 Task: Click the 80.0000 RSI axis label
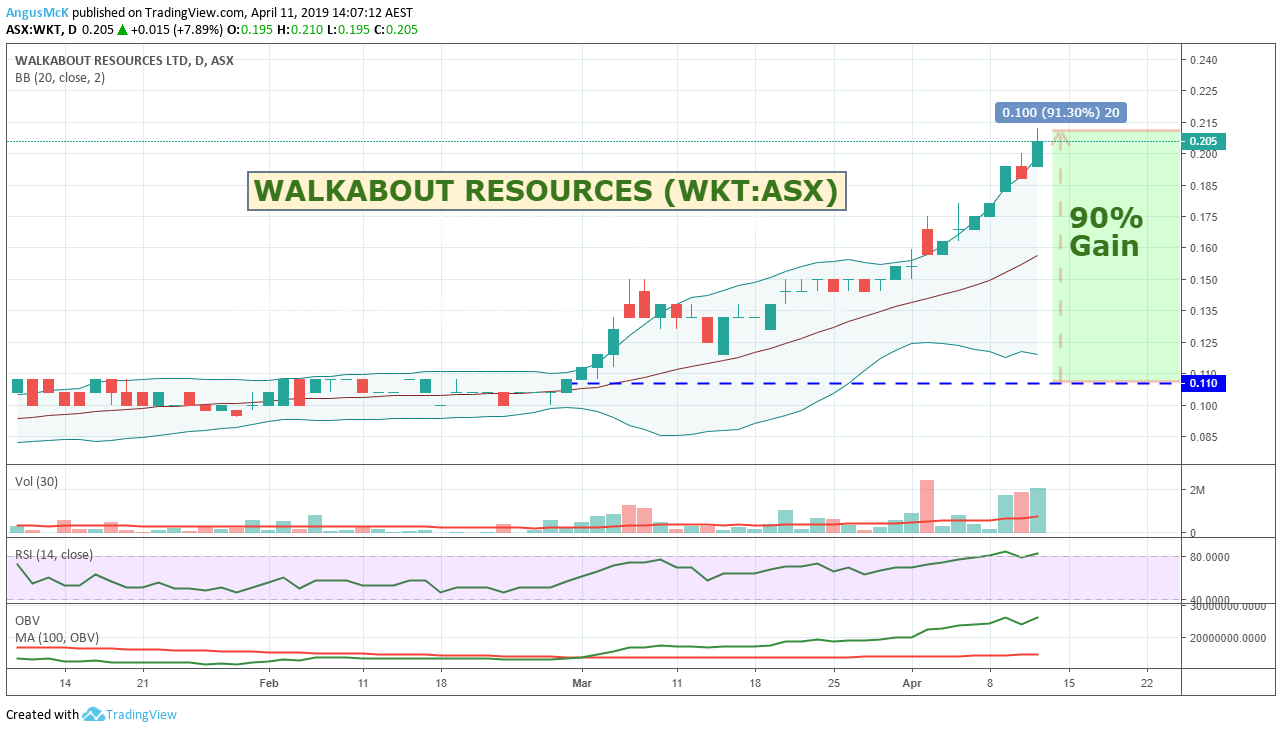(1209, 557)
